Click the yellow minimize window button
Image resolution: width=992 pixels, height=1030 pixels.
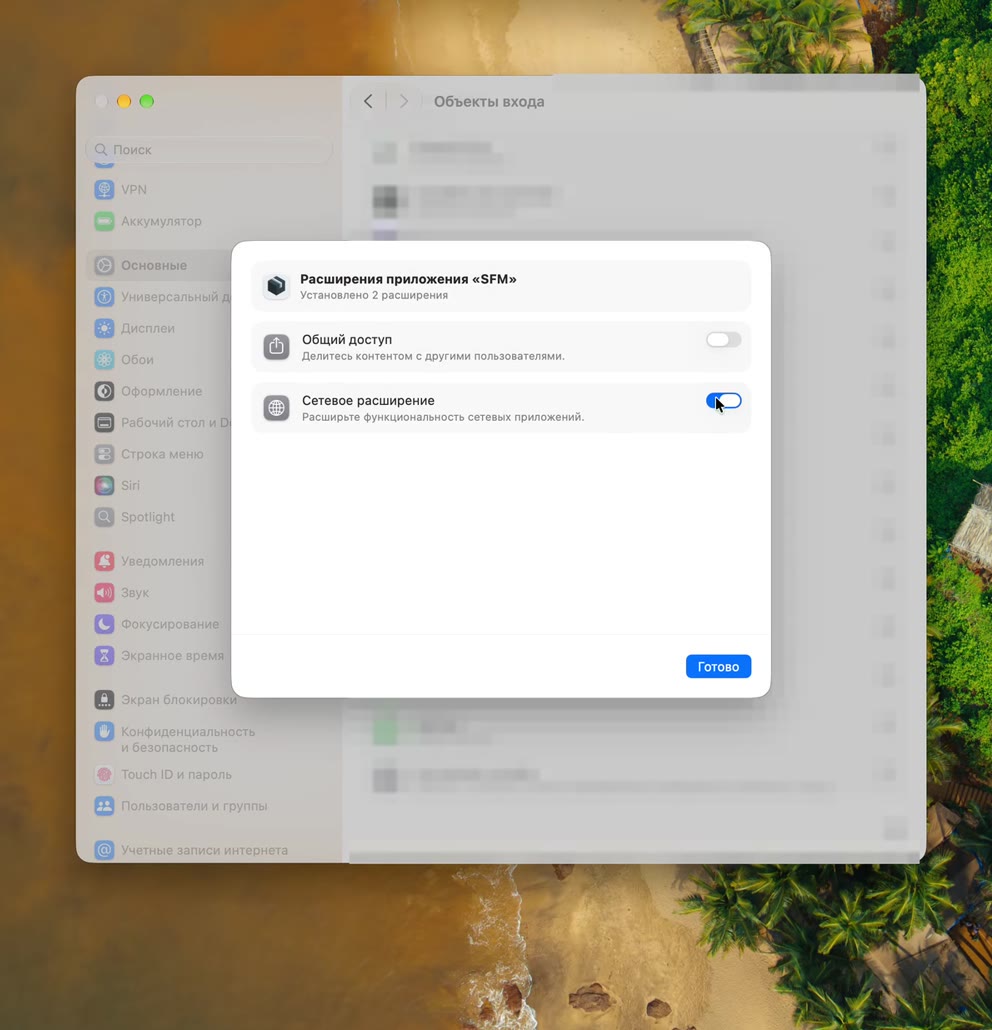[124, 101]
